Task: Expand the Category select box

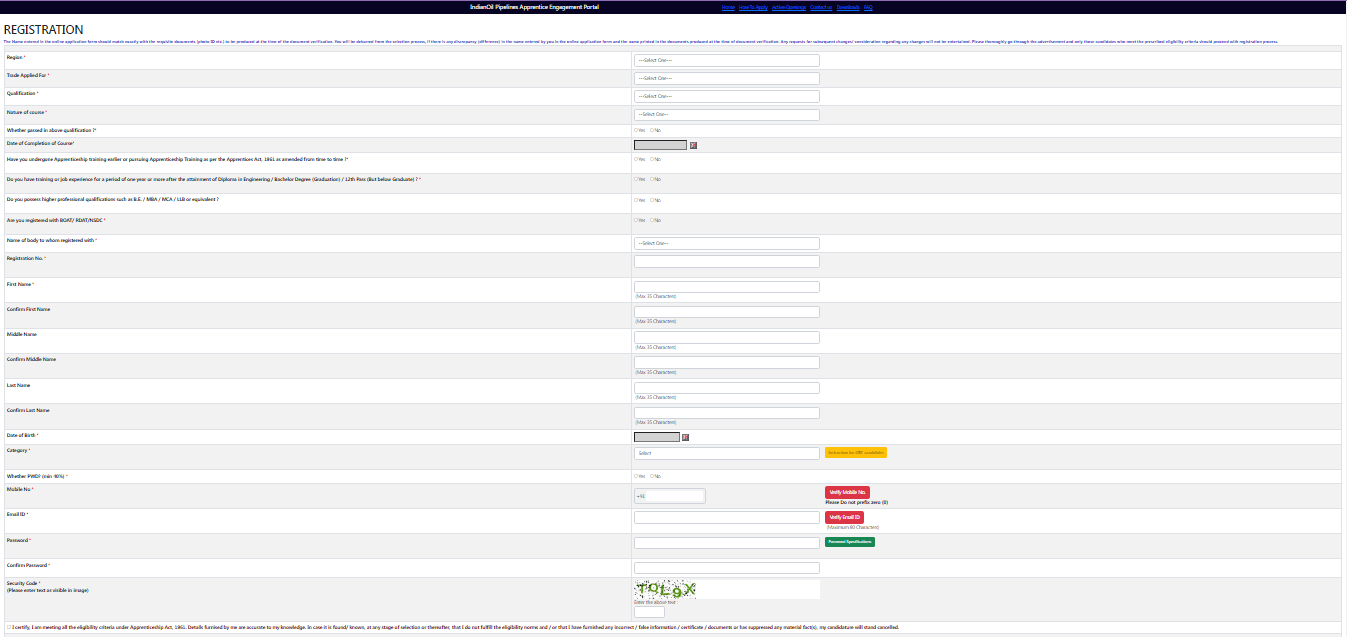Action: pos(726,453)
